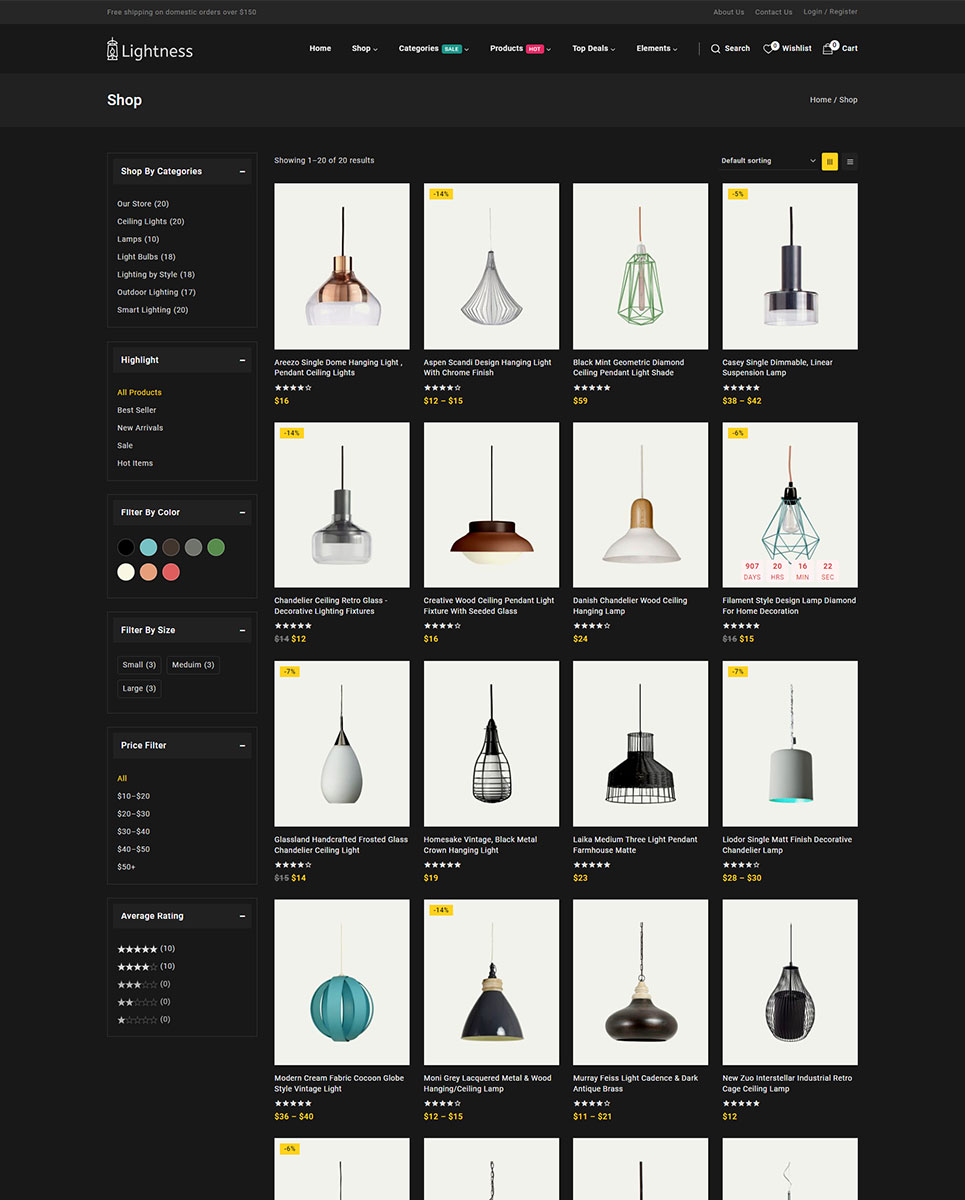Viewport: 965px width, 1200px height.
Task: Filter by five-star average rating
Action: [137, 949]
